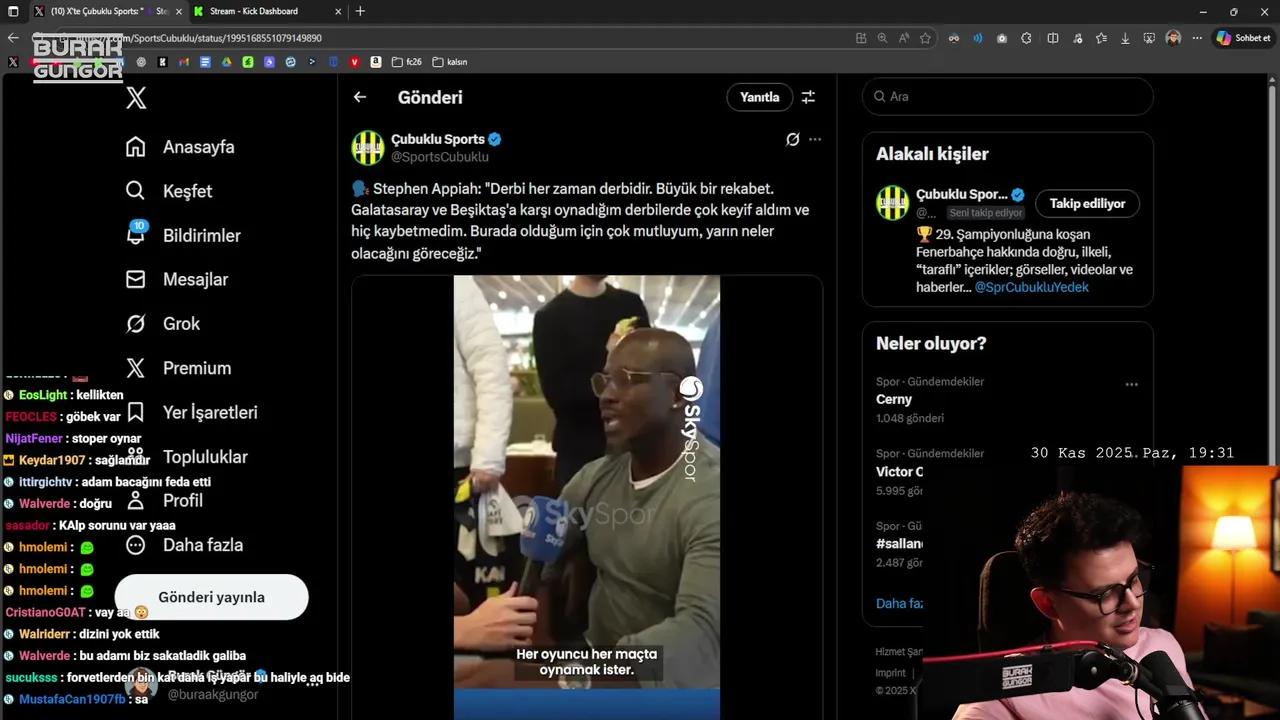Open fc26 bookmarks folder
The width and height of the screenshot is (1280, 720).
coord(407,62)
